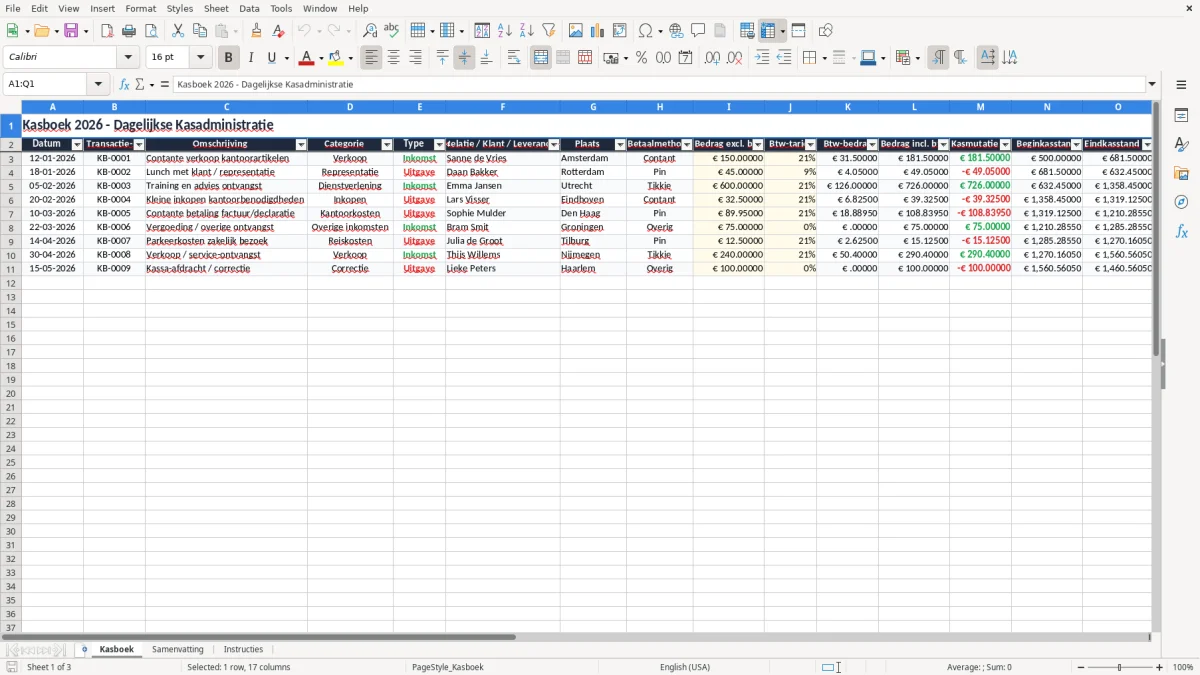This screenshot has width=1200, height=675.
Task: Sort ascending
Action: coord(505,31)
